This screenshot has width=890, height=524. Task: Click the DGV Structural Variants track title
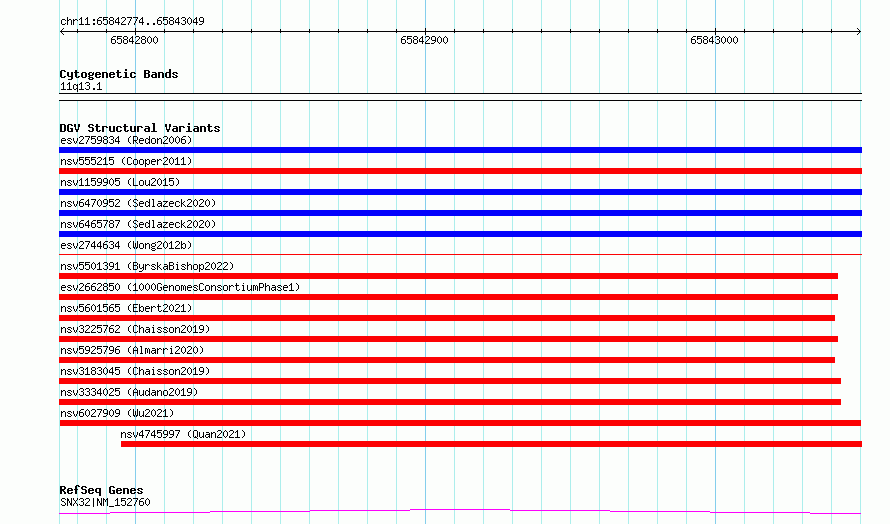tap(140, 128)
